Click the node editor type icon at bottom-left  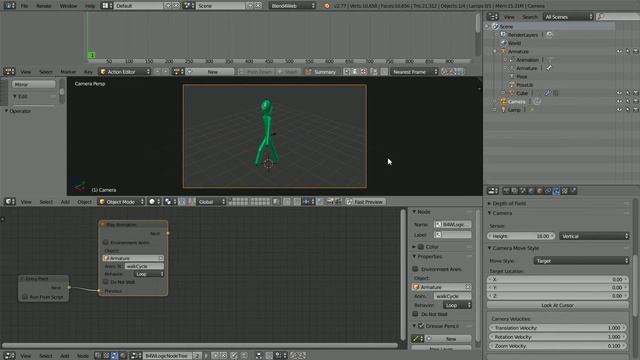click(x=9, y=356)
